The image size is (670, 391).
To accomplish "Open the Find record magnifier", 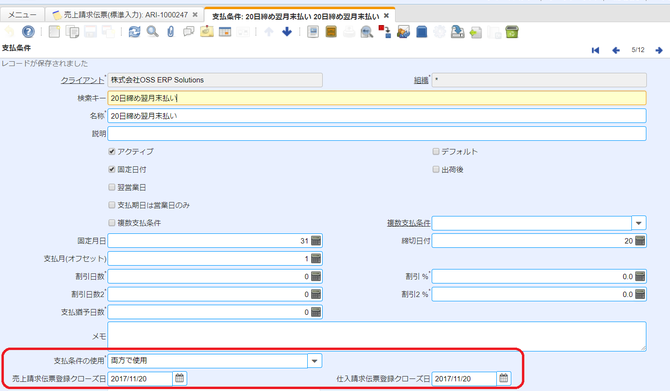I will [x=152, y=32].
